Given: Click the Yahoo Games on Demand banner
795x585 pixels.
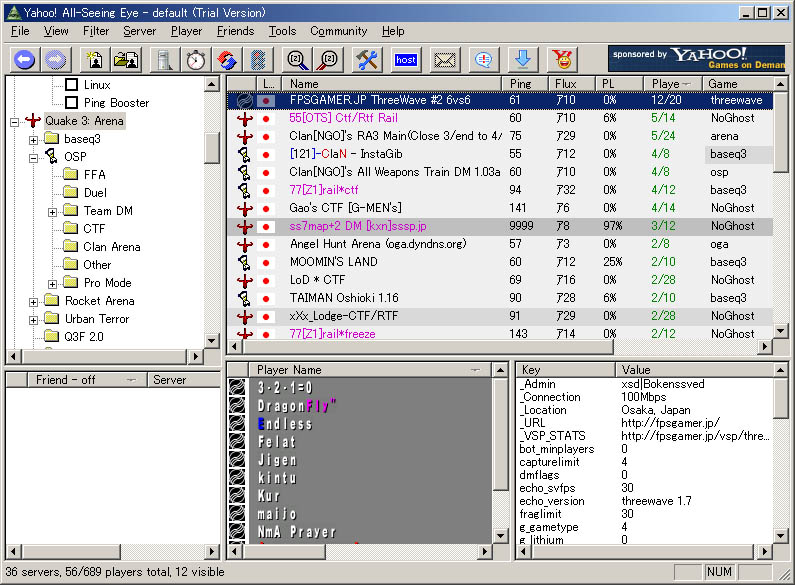Looking at the screenshot, I should pyautogui.click(x=696, y=59).
